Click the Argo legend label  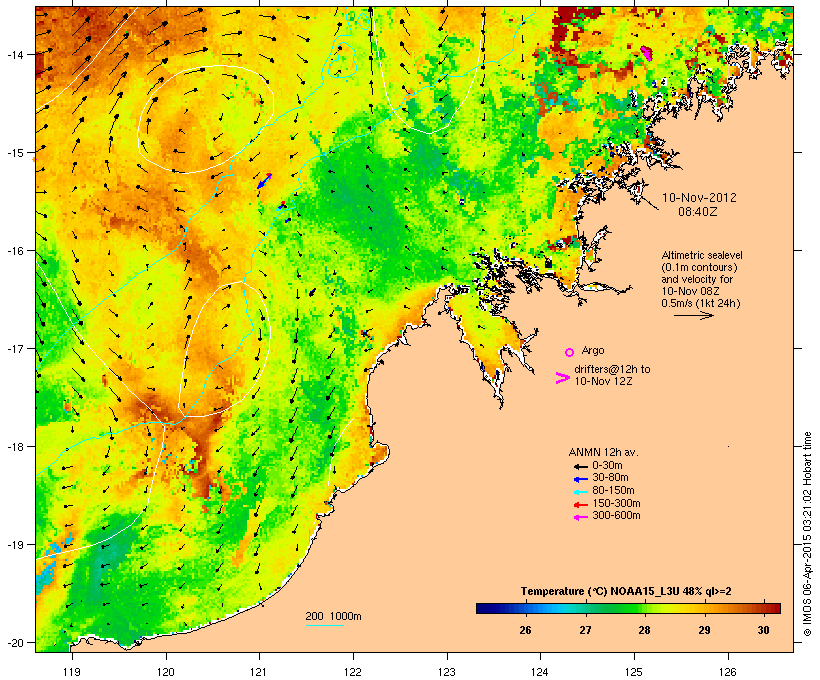click(x=593, y=350)
